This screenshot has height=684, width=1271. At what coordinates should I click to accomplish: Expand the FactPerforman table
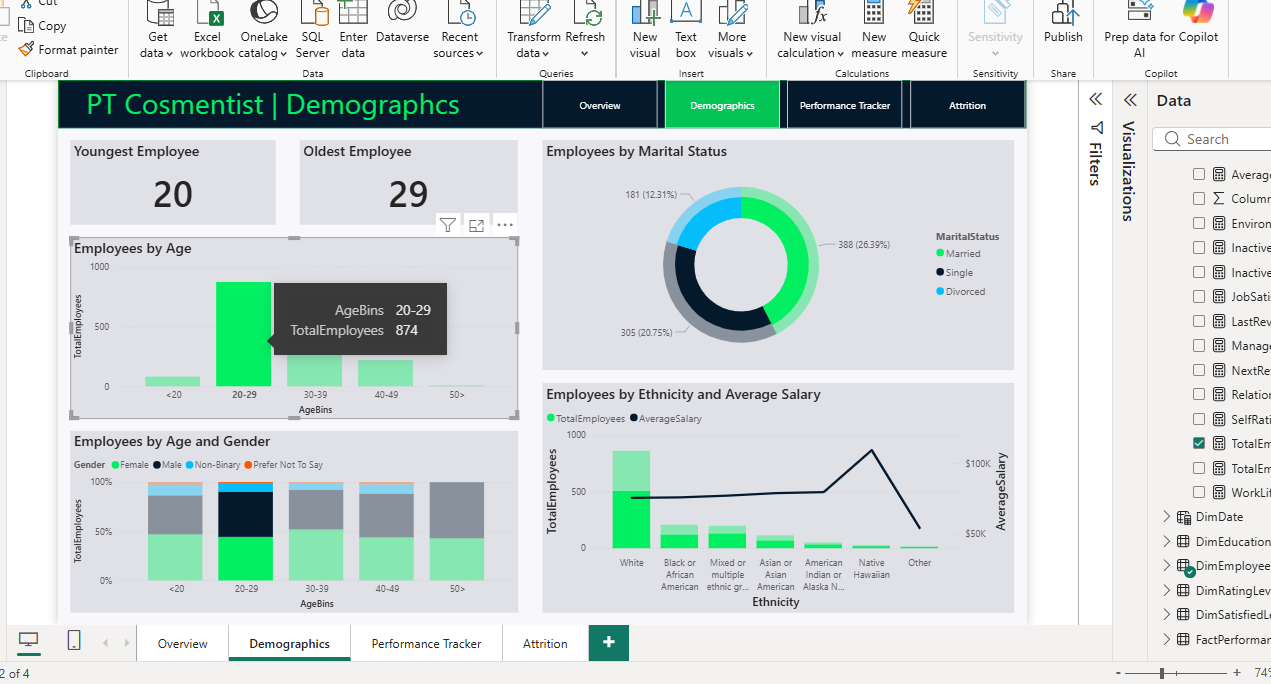click(1166, 639)
